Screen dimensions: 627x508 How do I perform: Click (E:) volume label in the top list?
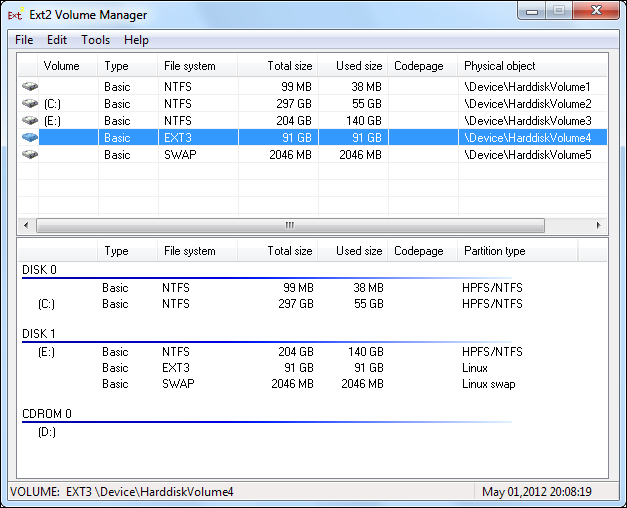tap(52, 121)
